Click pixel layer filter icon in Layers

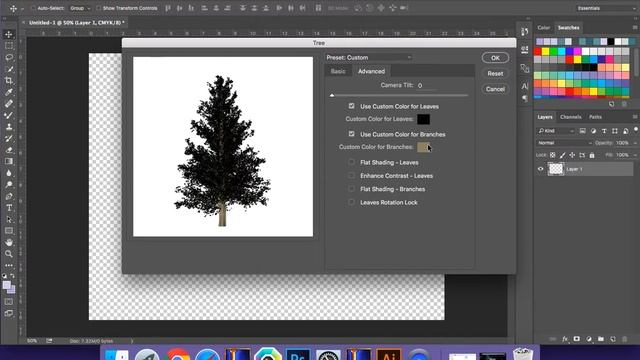(x=582, y=131)
